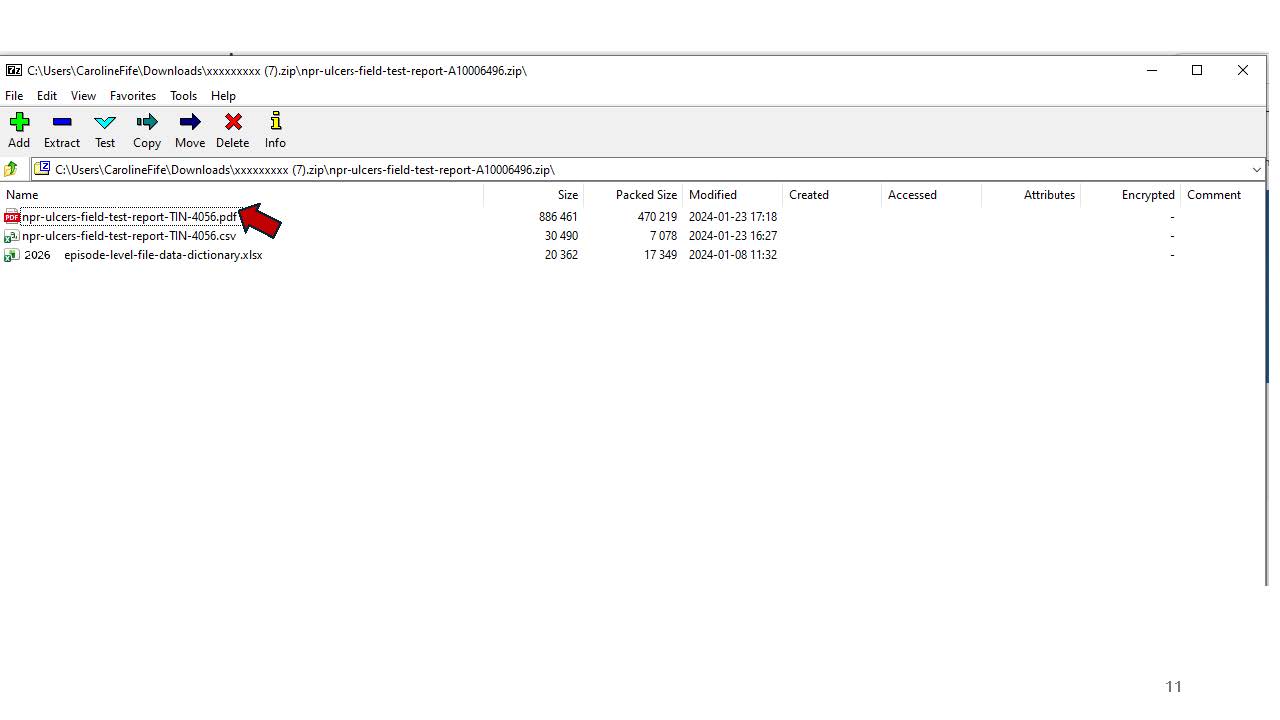Screen dimensions: 1280x720
Task: Sort files by Modified column
Action: click(712, 195)
